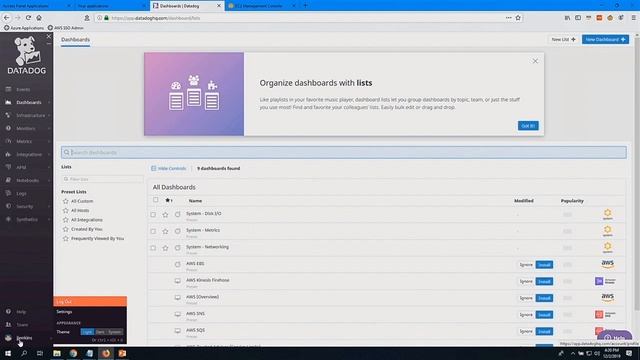The height and width of the screenshot is (360, 640).
Task: Favorite the System - Networking dashboard
Action: click(165, 248)
